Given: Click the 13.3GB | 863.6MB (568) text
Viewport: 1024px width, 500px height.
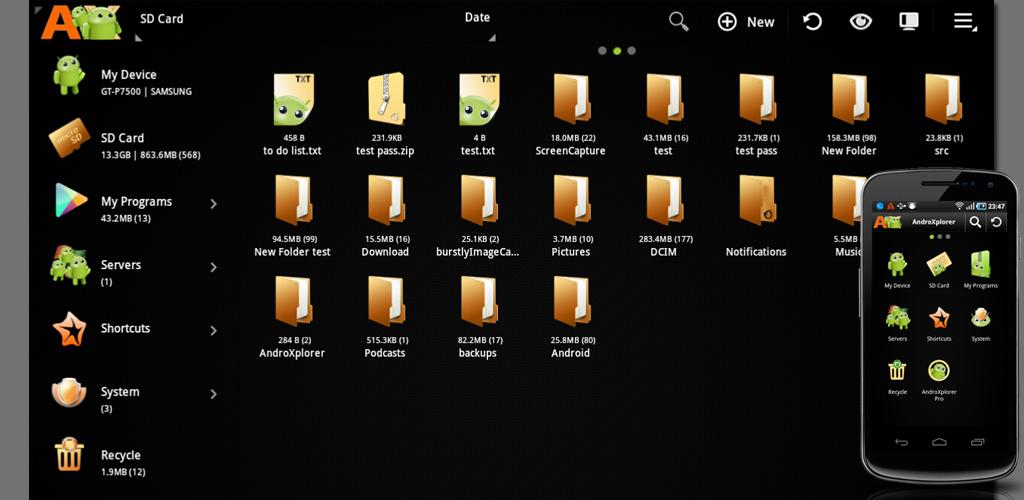Looking at the screenshot, I should click(150, 155).
